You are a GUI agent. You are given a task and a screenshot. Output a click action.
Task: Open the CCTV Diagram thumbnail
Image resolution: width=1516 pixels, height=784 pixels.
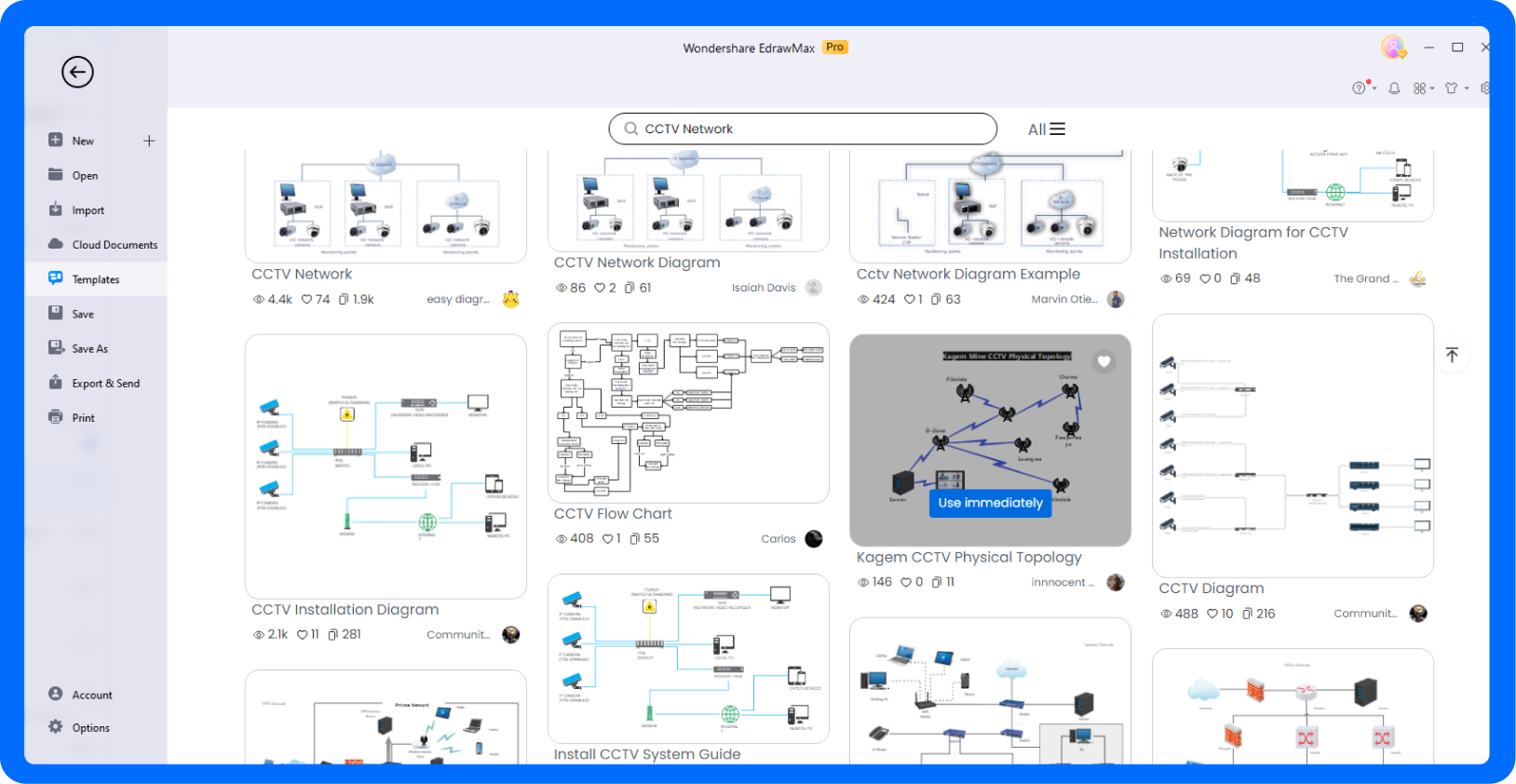tap(1293, 445)
